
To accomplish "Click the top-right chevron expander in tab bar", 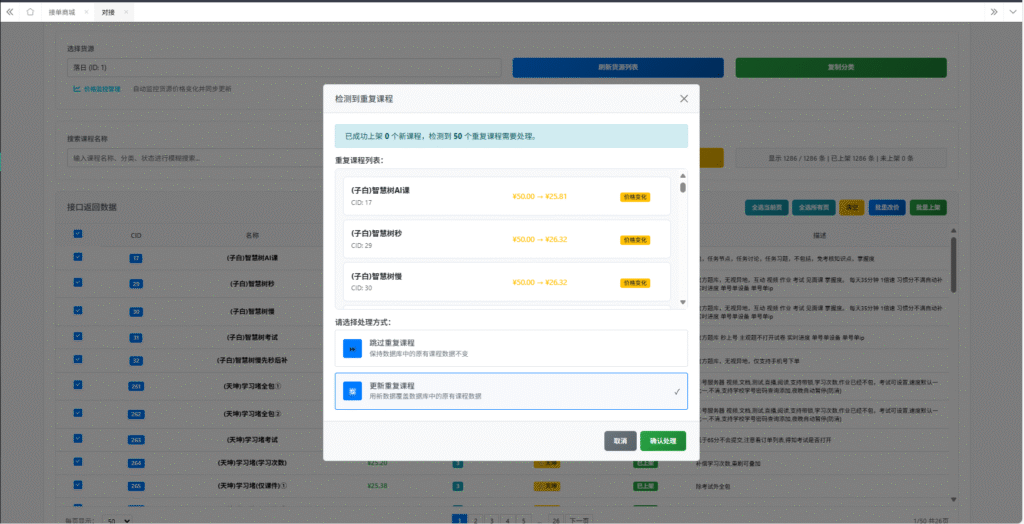I will (1012, 11).
